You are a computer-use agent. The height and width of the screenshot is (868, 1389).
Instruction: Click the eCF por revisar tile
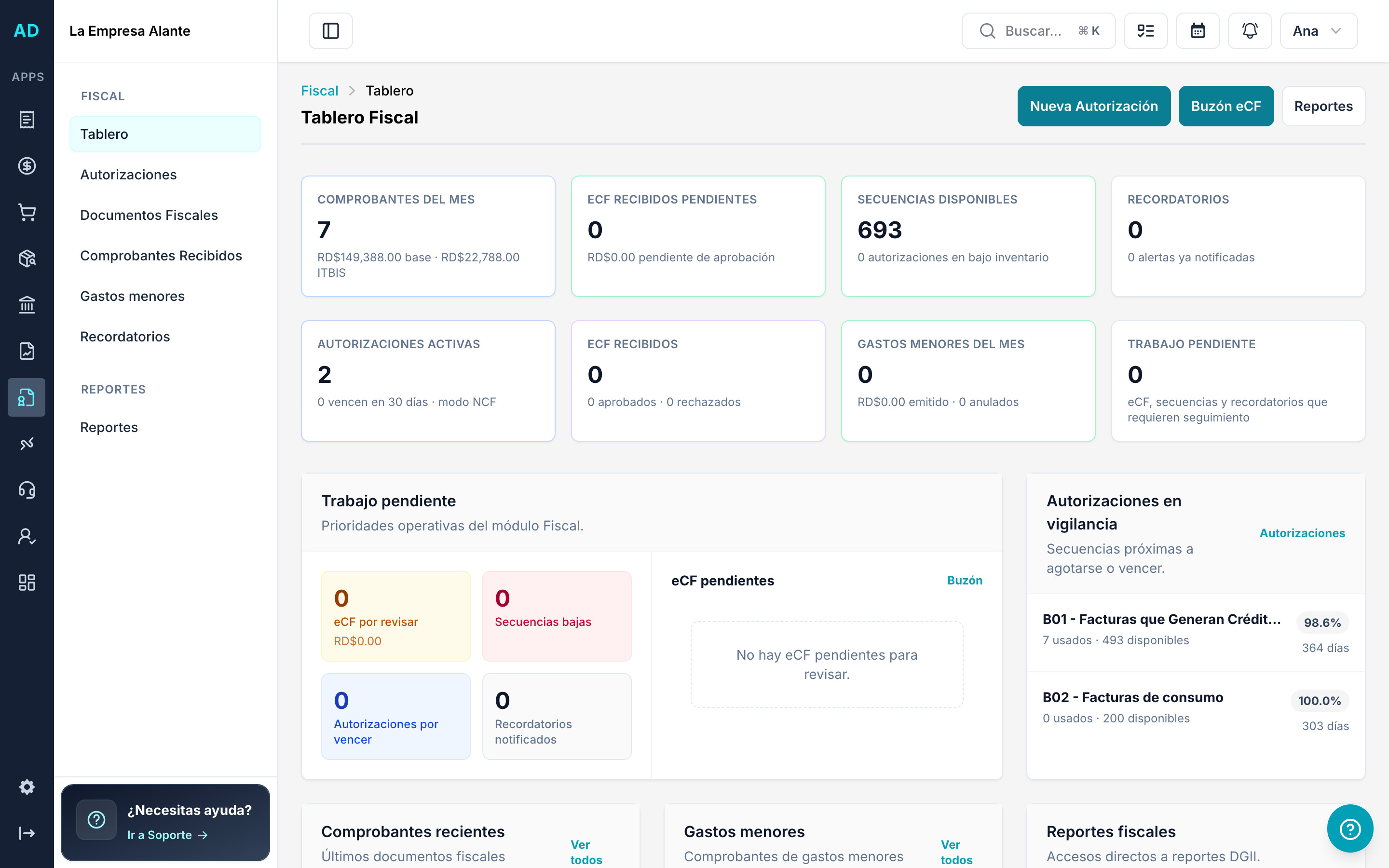(x=396, y=616)
